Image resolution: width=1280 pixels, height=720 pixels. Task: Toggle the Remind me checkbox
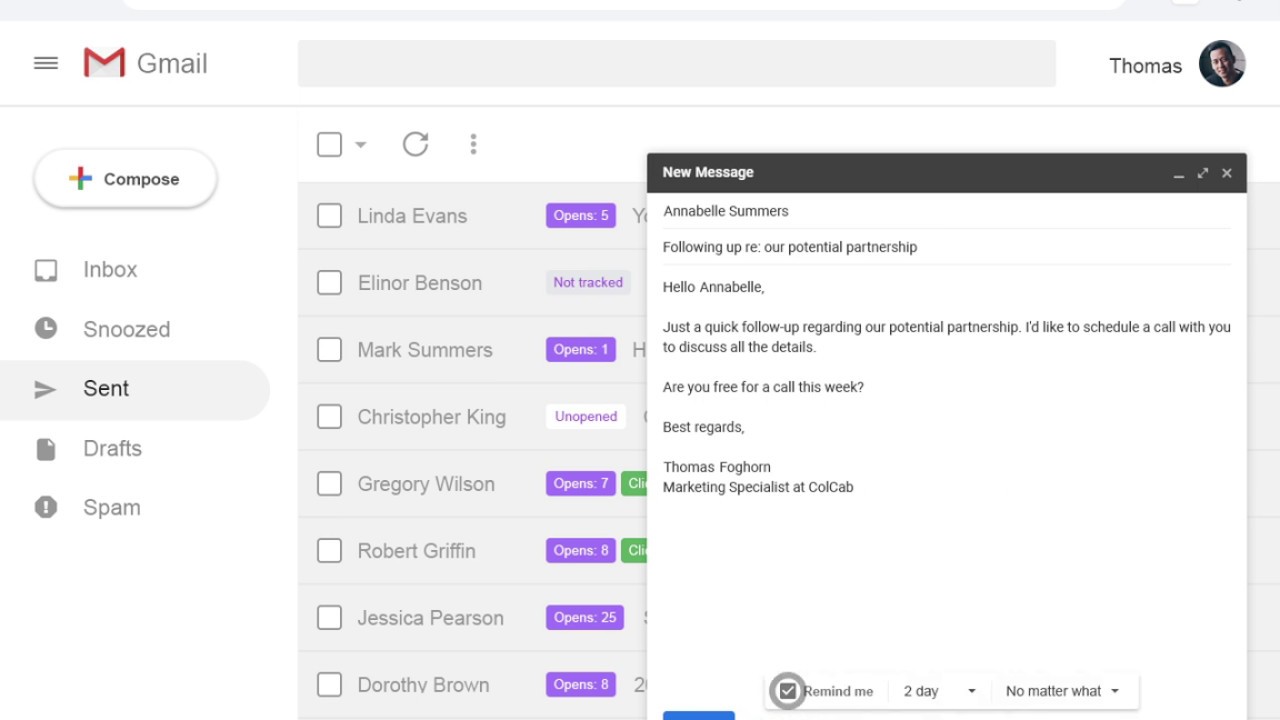[x=788, y=691]
